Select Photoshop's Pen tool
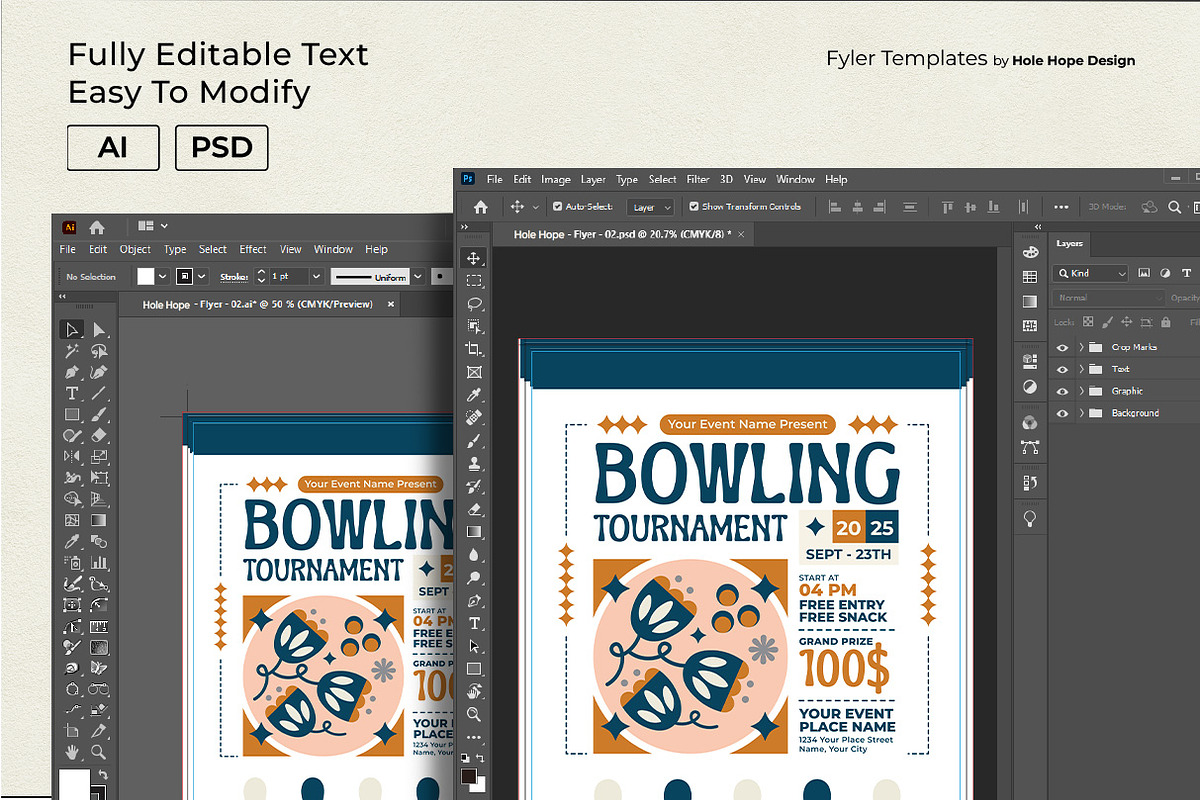The width and height of the screenshot is (1200, 800). click(x=474, y=600)
